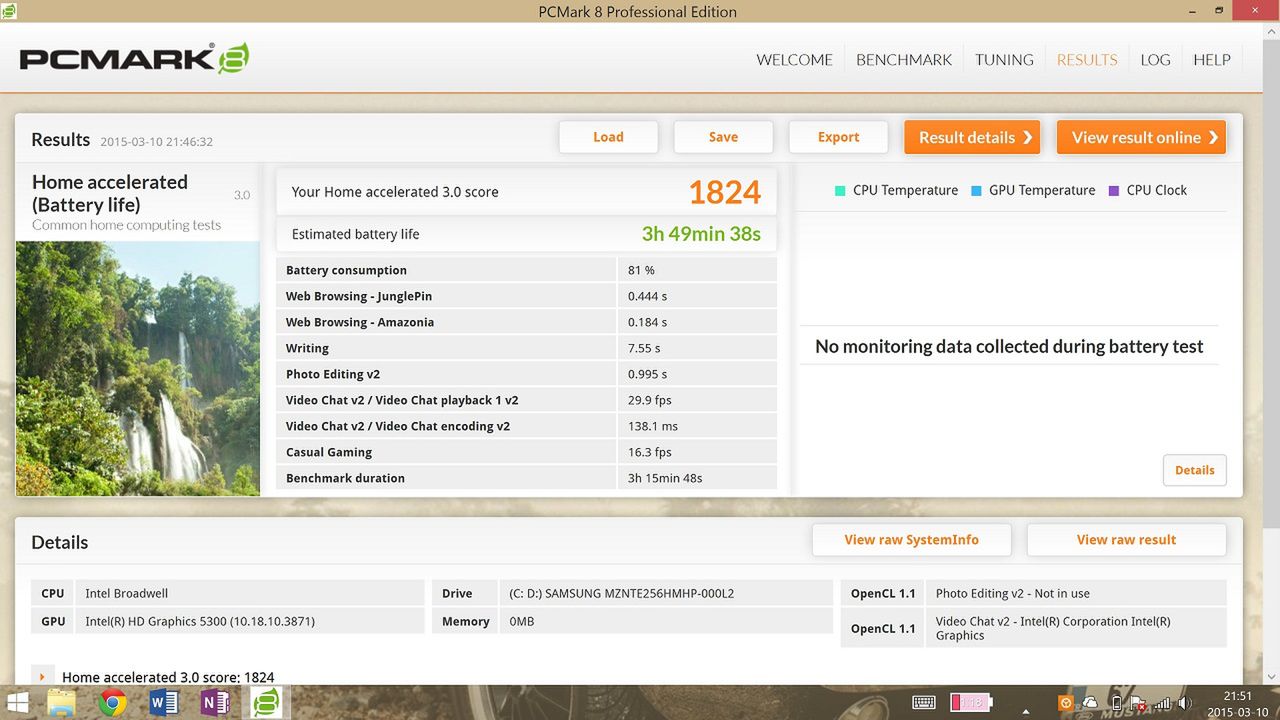Expand the Home accelerated 3.0 score row

42,677
